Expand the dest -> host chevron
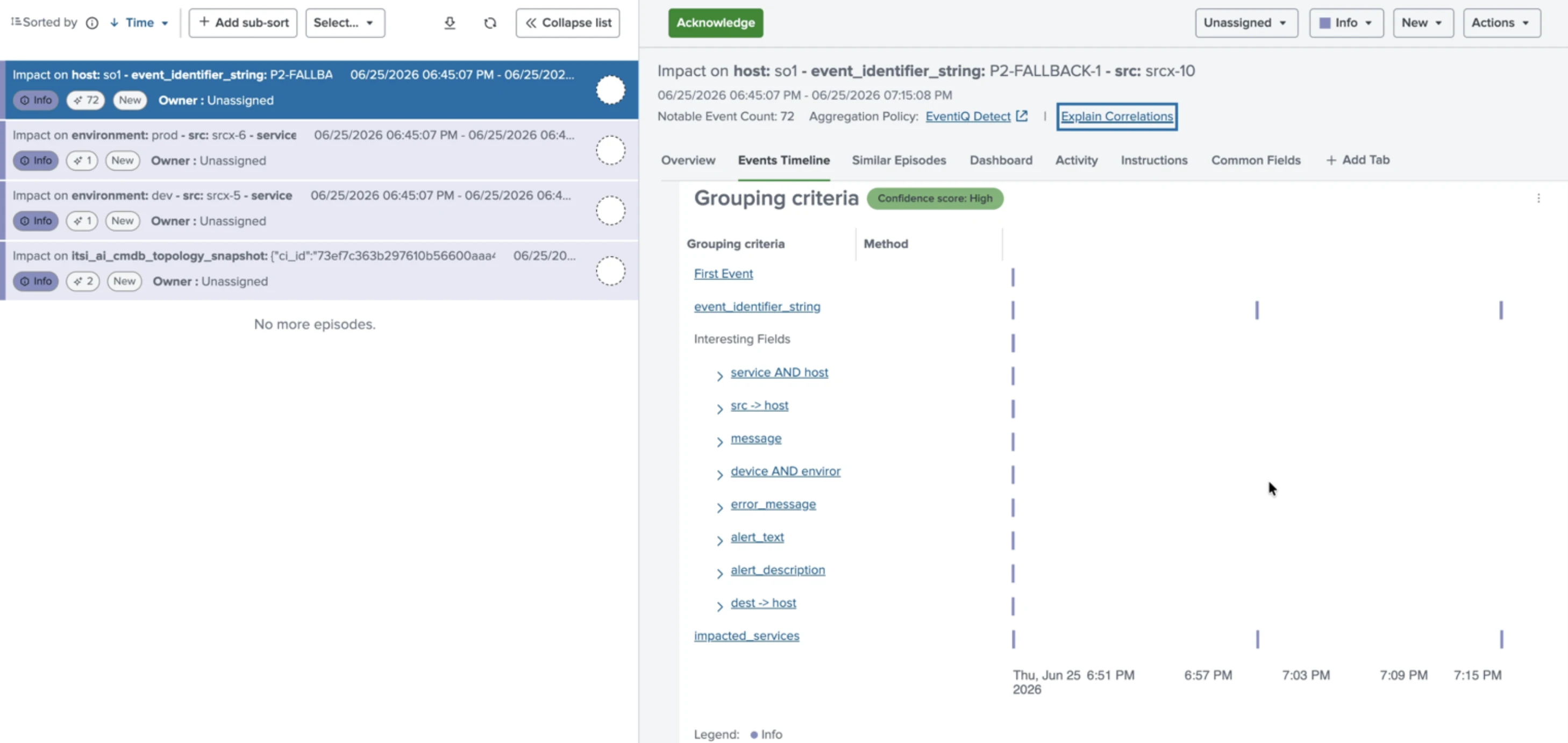 pos(719,606)
